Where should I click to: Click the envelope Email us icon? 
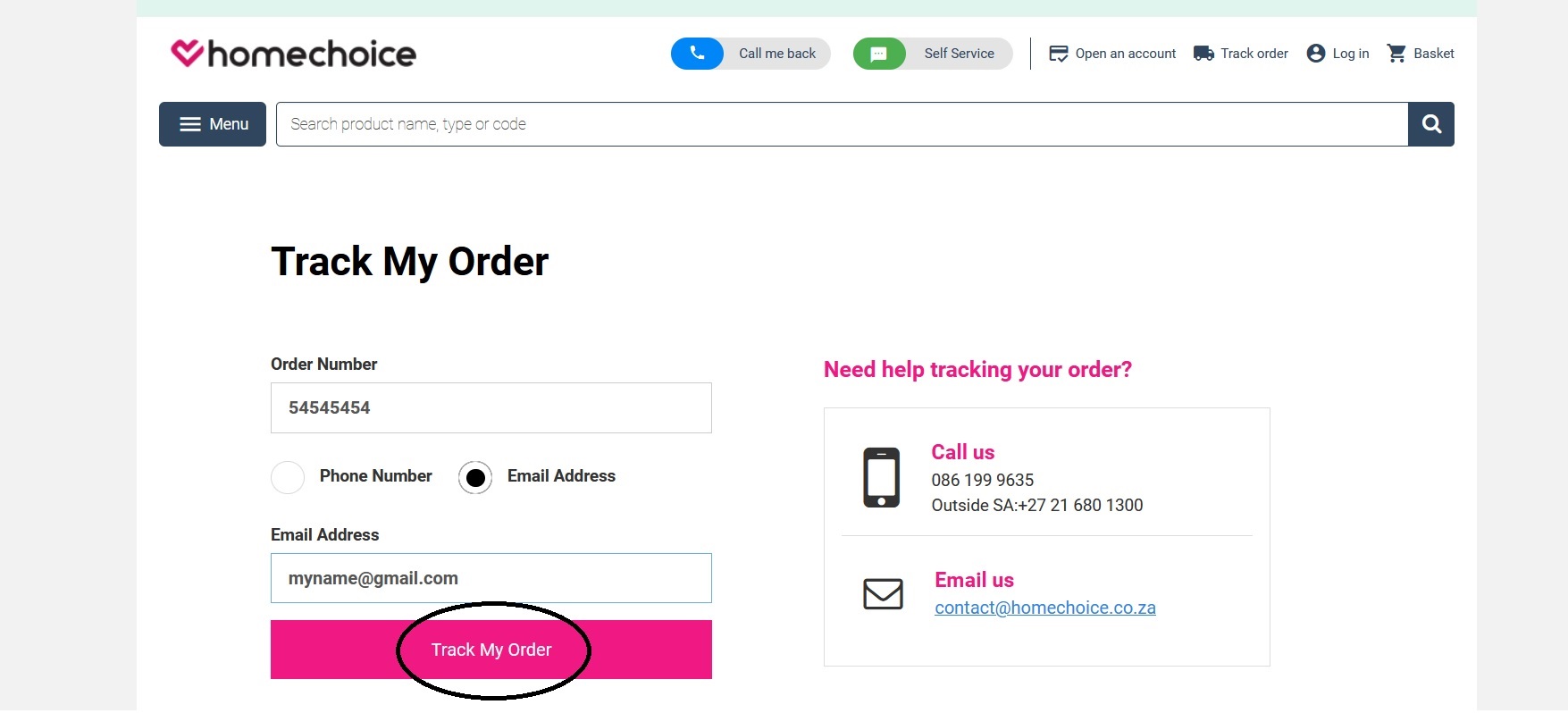883,594
